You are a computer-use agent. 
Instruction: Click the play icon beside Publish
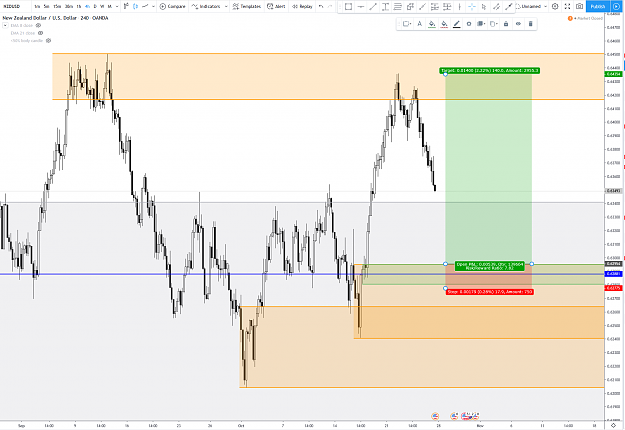point(616,6)
